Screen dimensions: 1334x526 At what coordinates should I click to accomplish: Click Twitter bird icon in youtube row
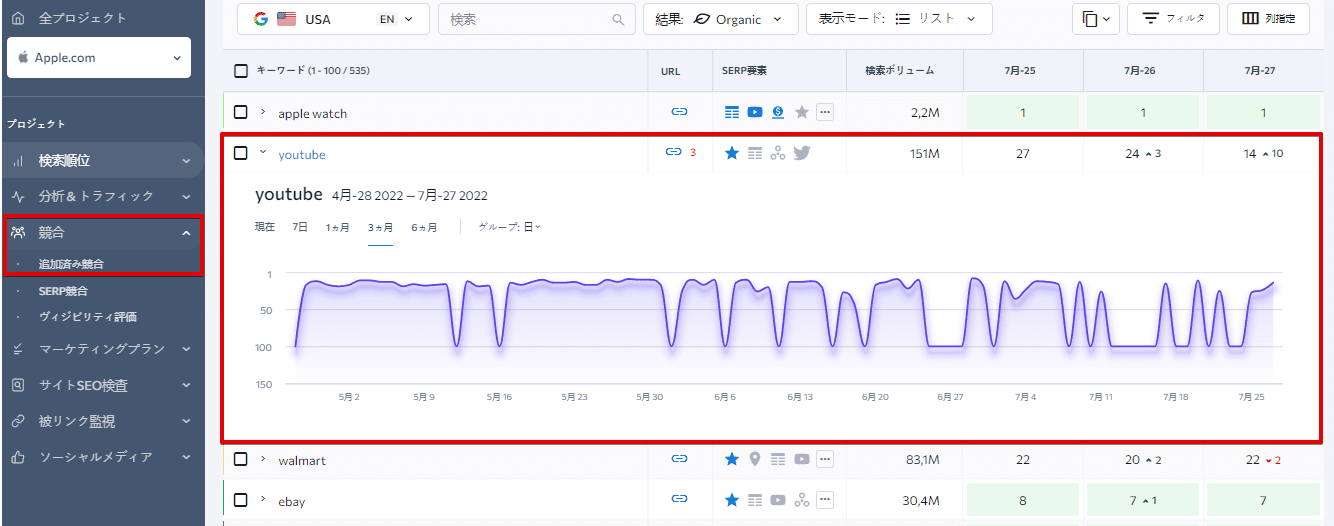click(801, 153)
